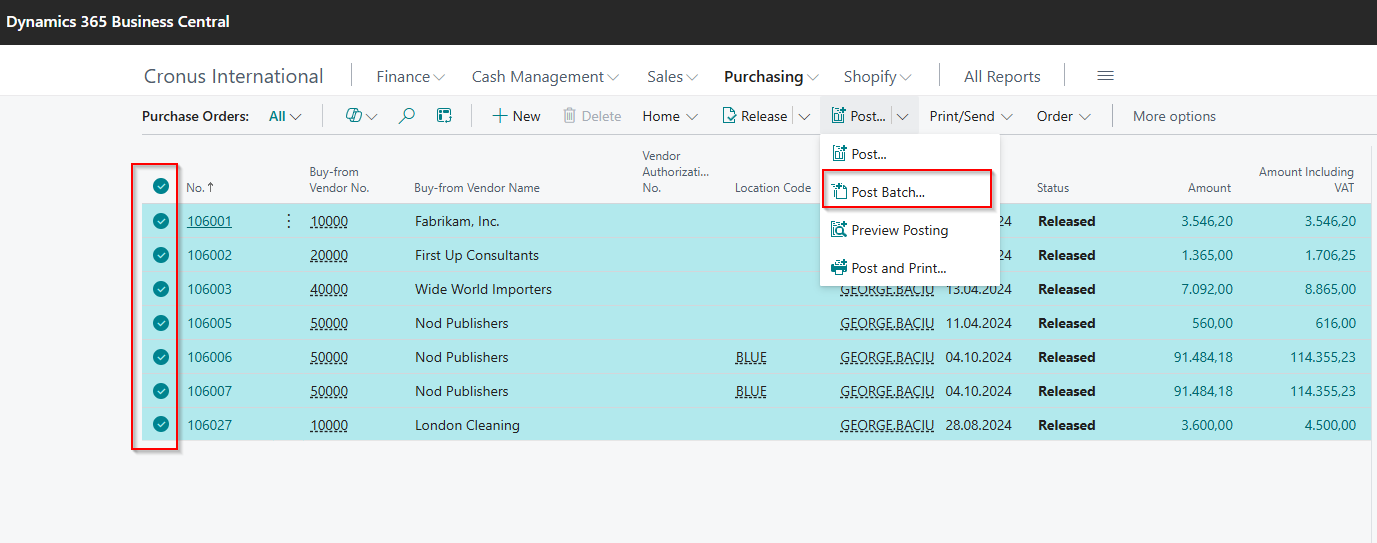
Task: Click the hamburger menu icon after All Reports
Action: (x=1105, y=76)
